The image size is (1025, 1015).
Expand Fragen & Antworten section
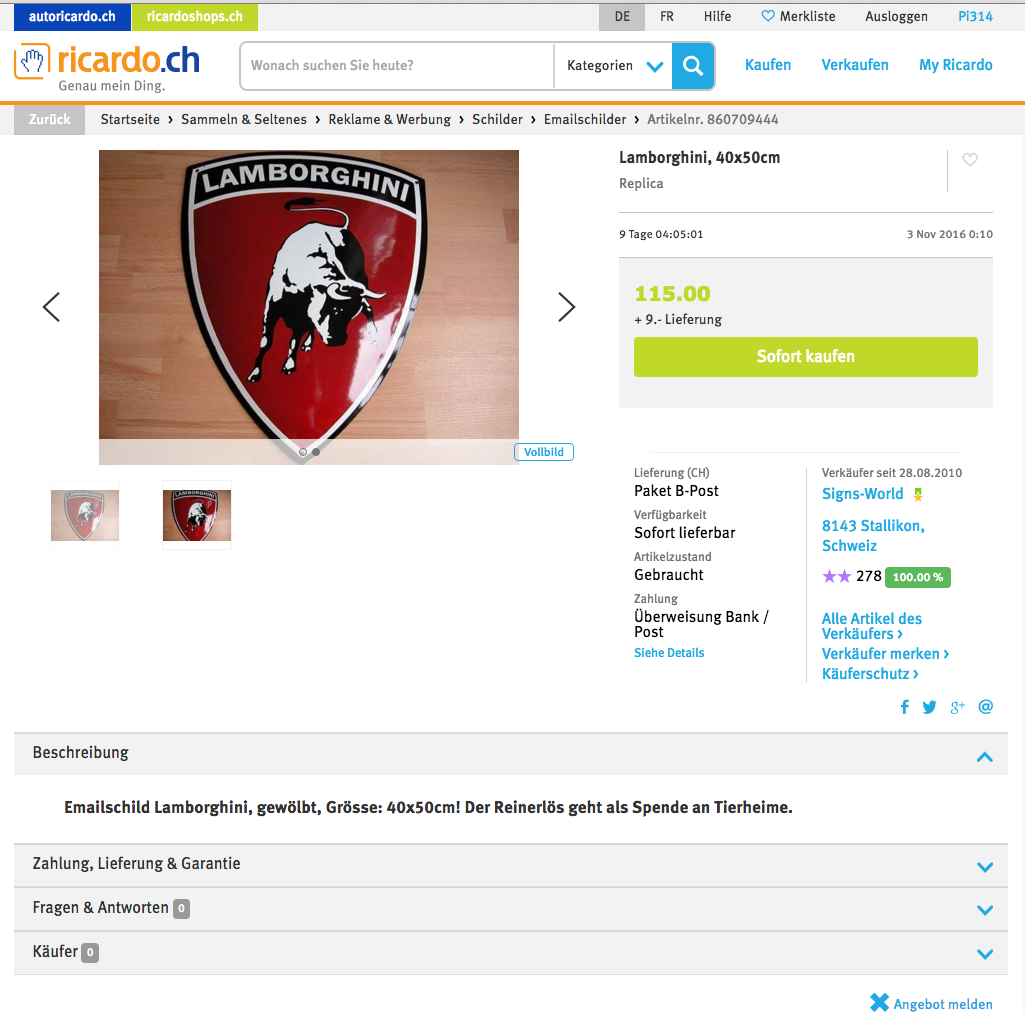tap(511, 909)
